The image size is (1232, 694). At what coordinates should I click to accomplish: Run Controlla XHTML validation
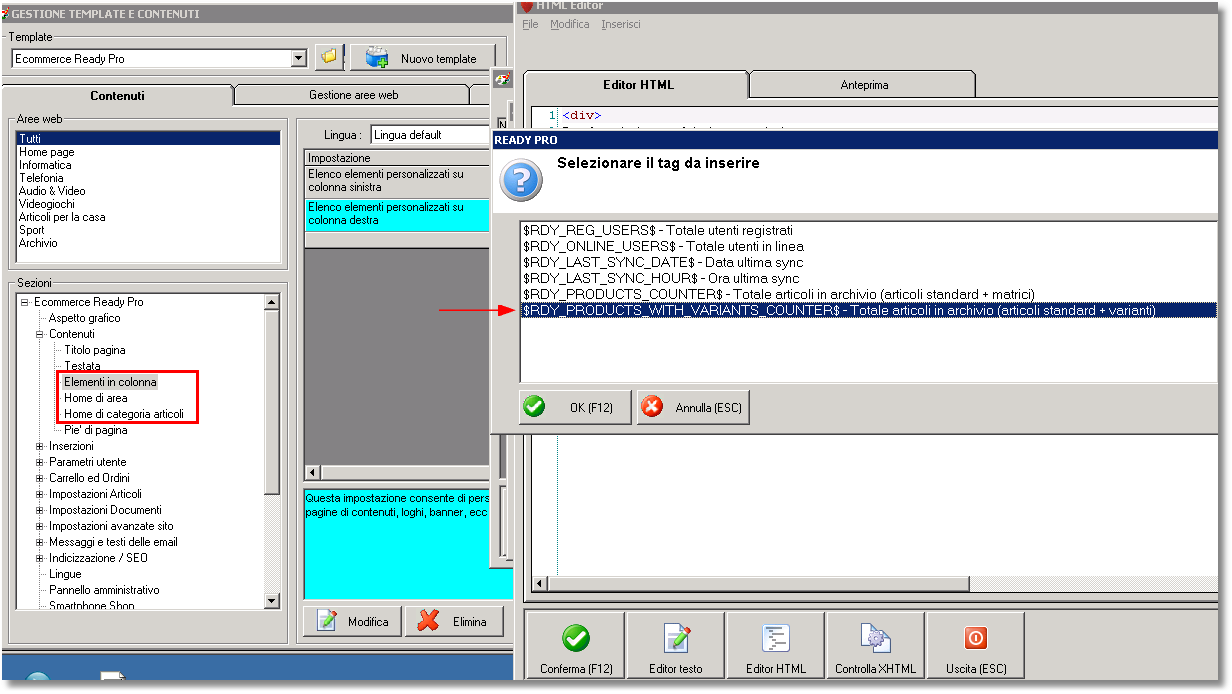pyautogui.click(x=876, y=647)
